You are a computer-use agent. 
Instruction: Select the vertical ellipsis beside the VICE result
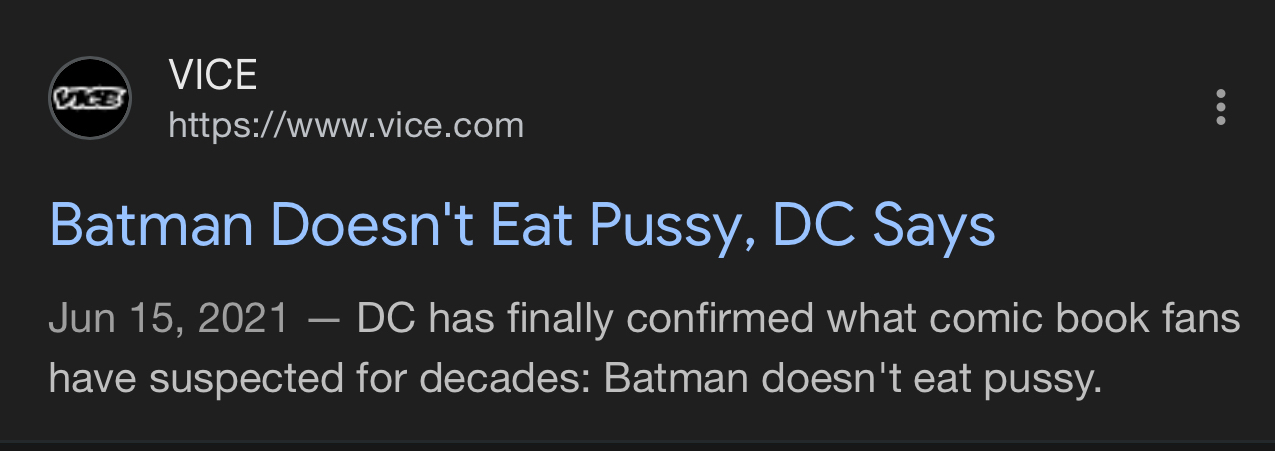pyautogui.click(x=1219, y=107)
